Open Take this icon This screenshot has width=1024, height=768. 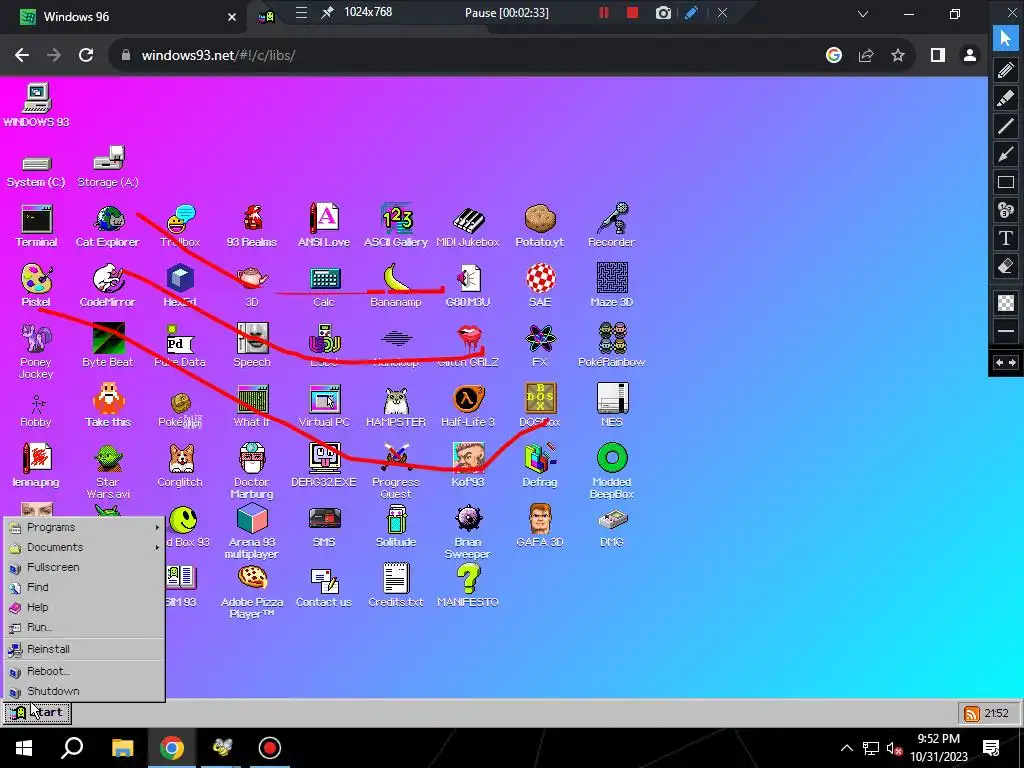pos(108,406)
